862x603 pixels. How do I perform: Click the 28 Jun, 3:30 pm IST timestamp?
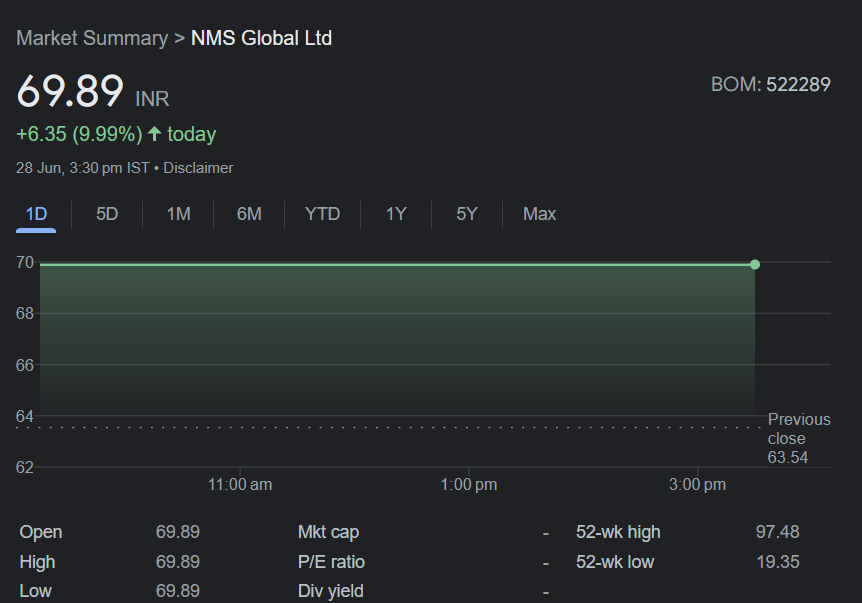click(82, 168)
